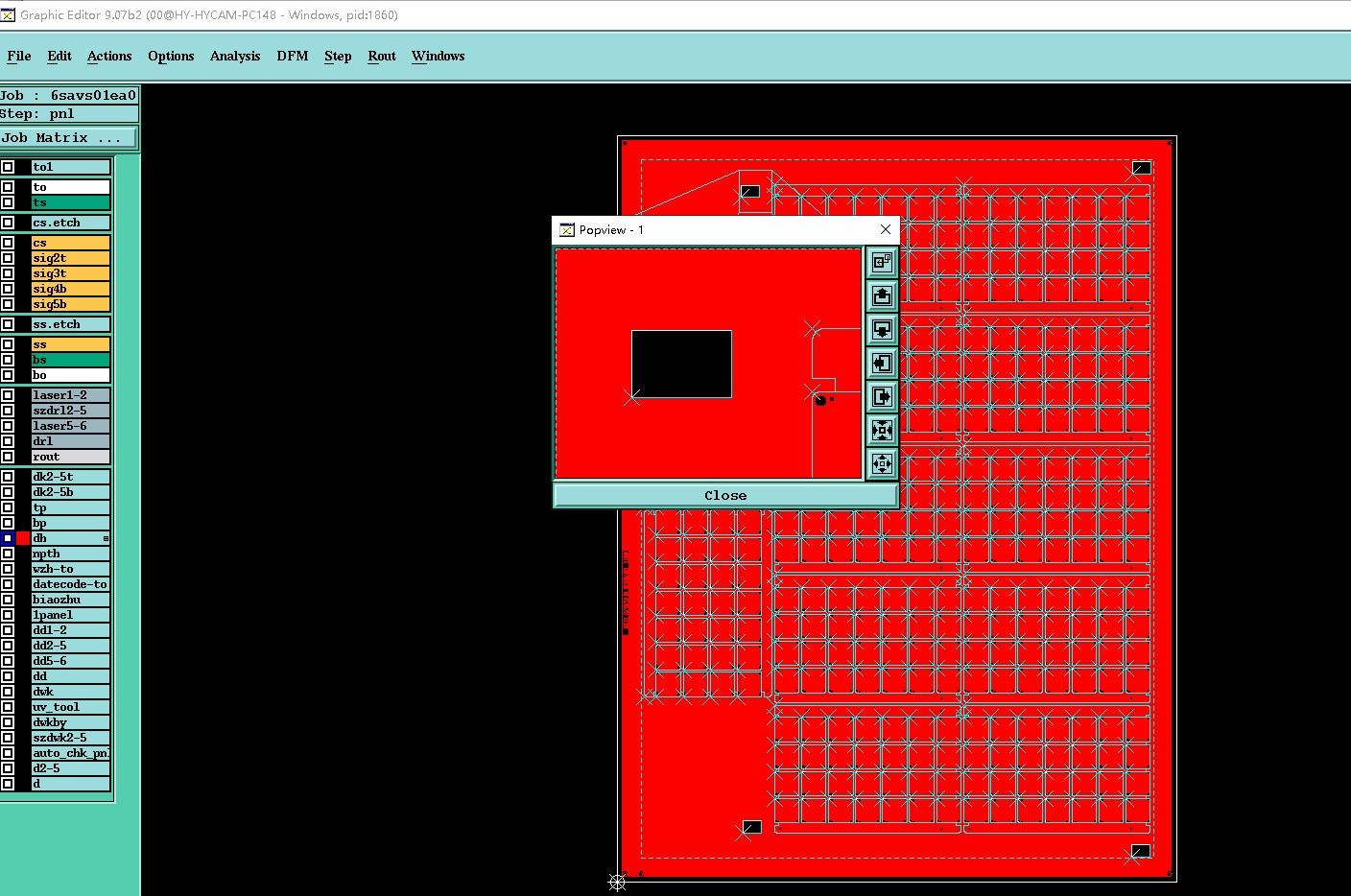Toggle the checkbox for layer dh
Viewport: 1351px width, 896px height.
8,538
